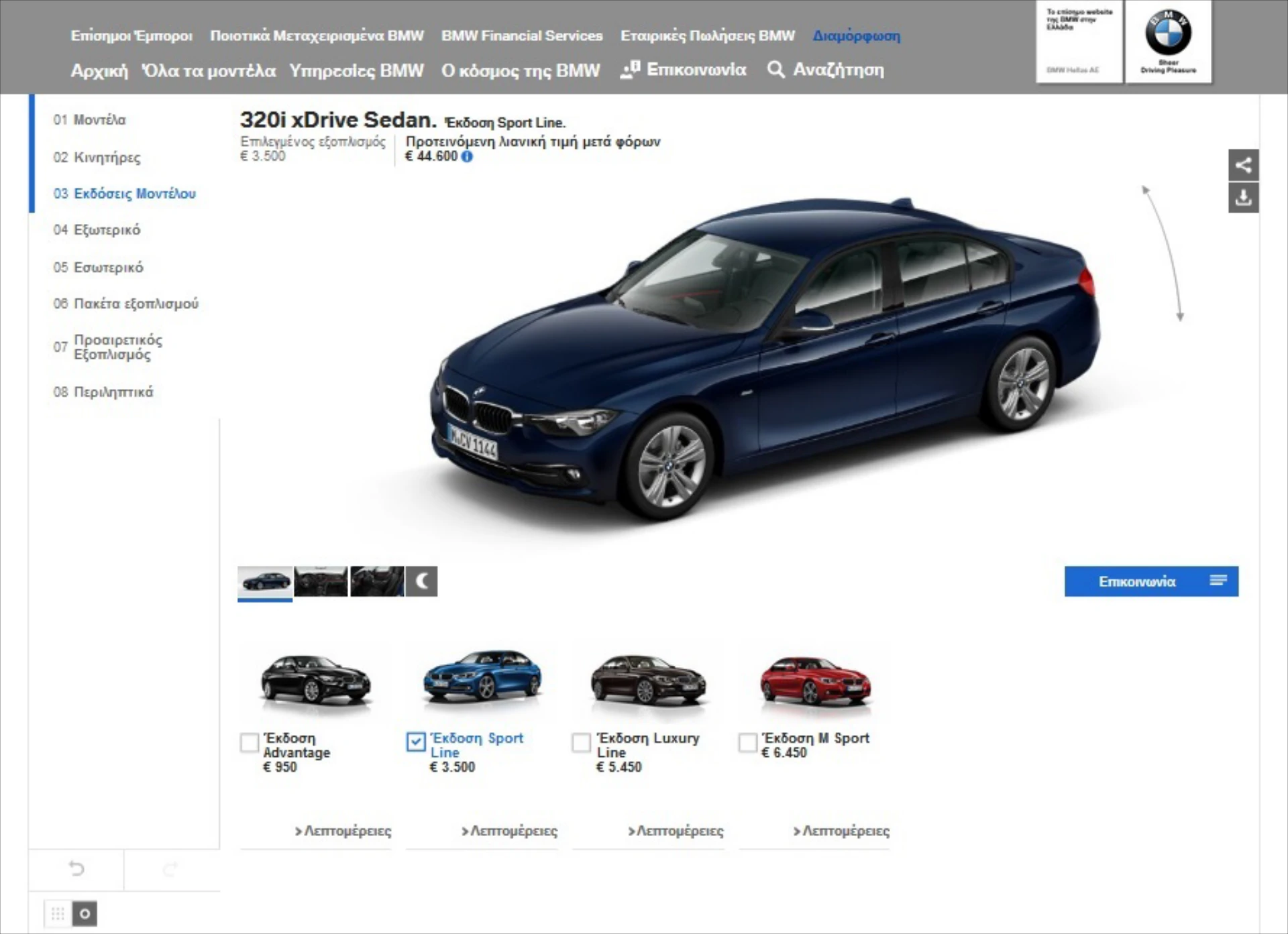Click the blue Επικοινωνία button
Screen dimensions: 1288x934
coord(1150,581)
